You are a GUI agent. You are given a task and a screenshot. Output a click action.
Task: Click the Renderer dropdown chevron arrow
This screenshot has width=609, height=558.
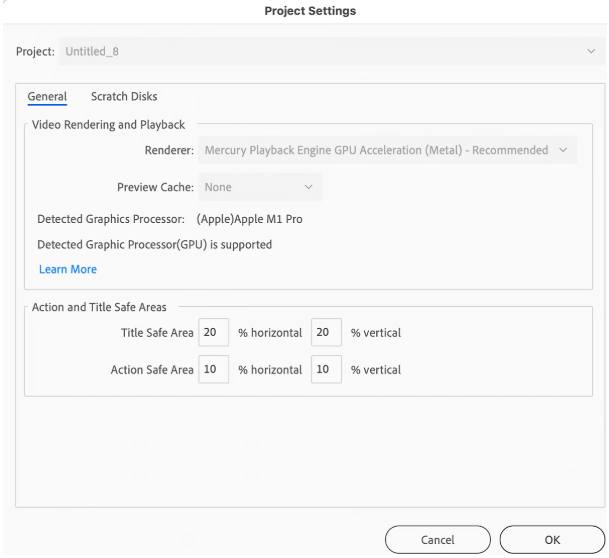(x=563, y=150)
